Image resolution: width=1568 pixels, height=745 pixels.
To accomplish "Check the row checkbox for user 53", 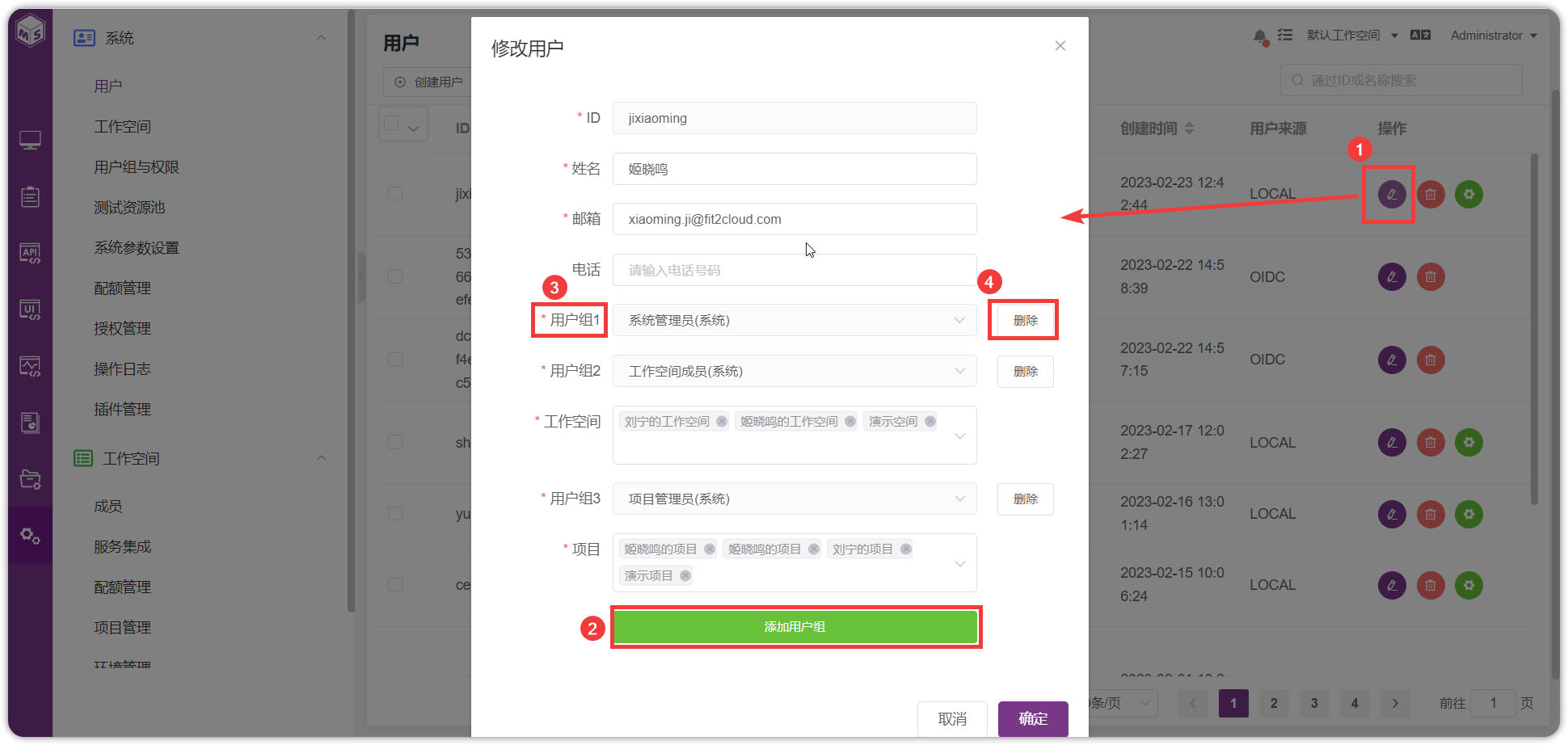I will (395, 276).
